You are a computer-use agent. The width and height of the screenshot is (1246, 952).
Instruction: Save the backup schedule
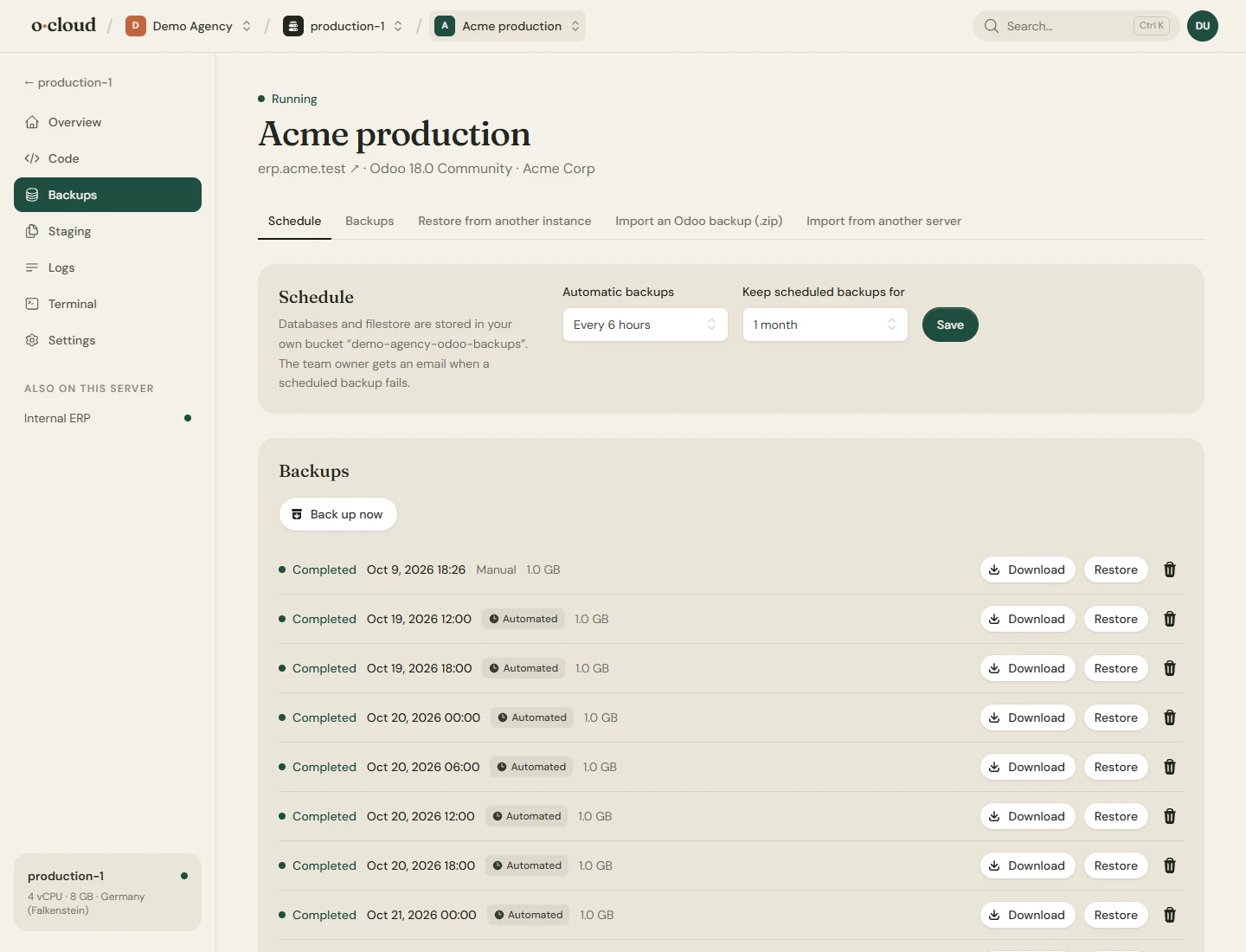tap(950, 325)
